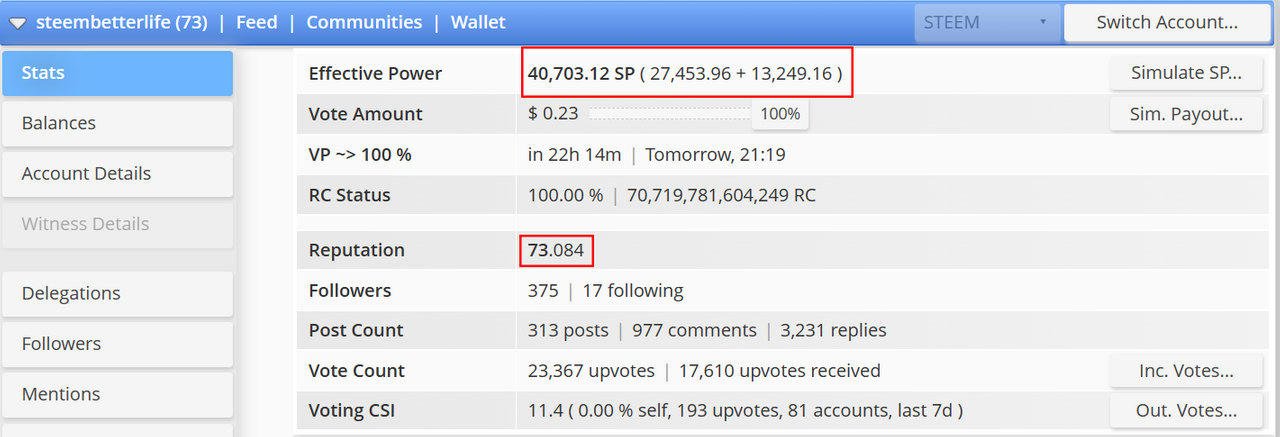Screen dimensions: 1280x437
Task: Click the '23,367 upvotes' count
Action: click(x=592, y=371)
